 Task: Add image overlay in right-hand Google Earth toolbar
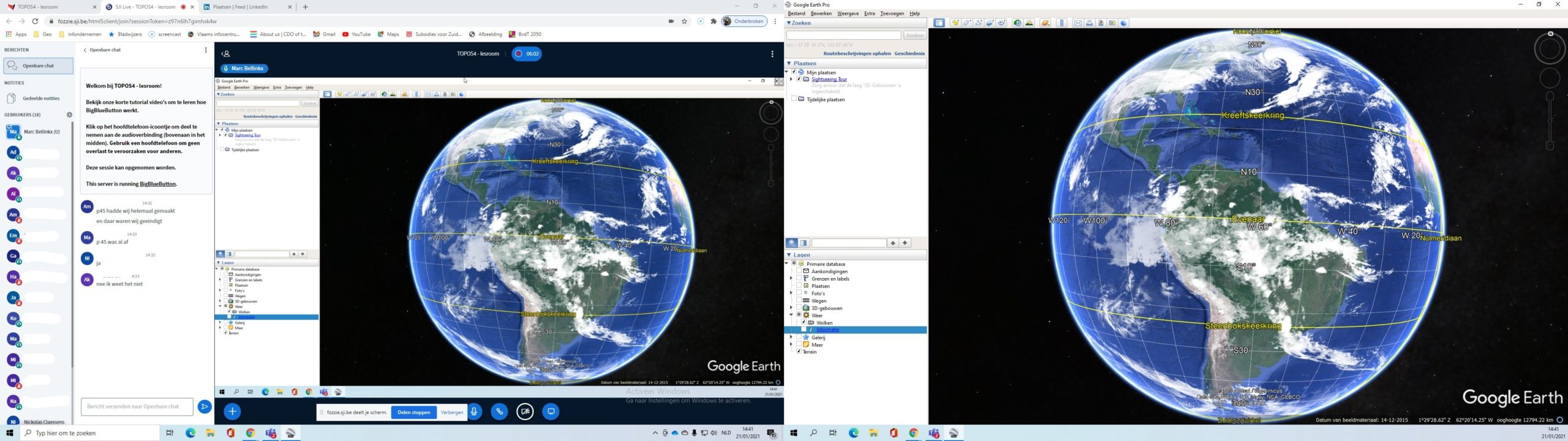click(x=990, y=23)
